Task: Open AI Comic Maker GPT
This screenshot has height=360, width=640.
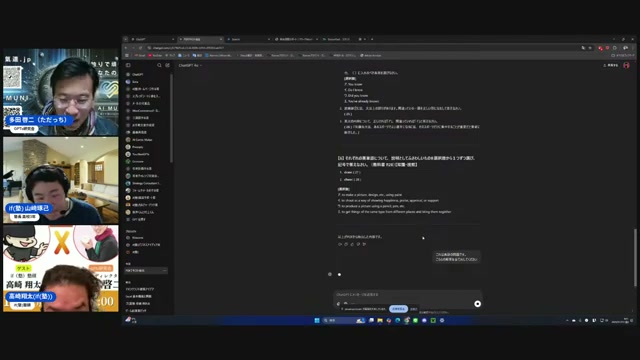Action: [146, 140]
